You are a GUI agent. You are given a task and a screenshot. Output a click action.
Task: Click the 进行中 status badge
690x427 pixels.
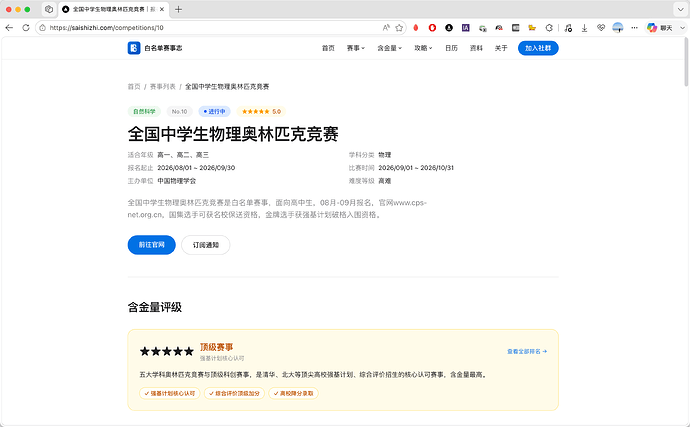(214, 111)
